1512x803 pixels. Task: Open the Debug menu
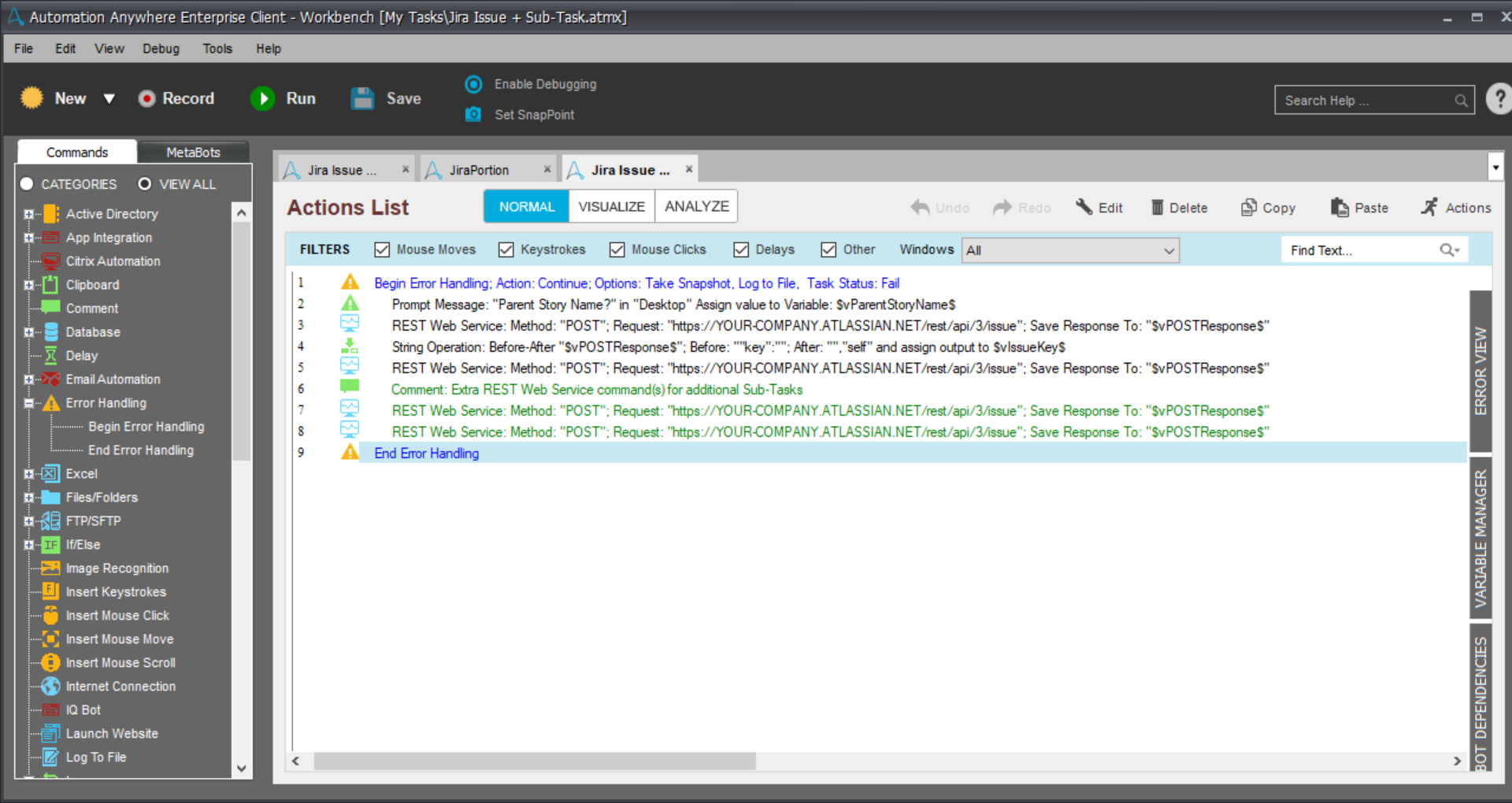[161, 49]
